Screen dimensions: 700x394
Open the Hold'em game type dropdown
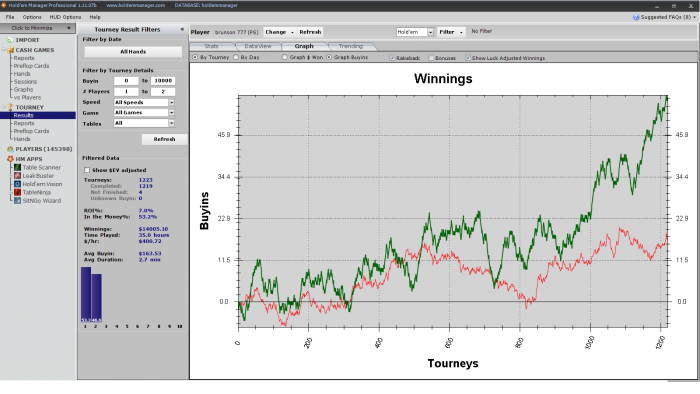point(430,32)
